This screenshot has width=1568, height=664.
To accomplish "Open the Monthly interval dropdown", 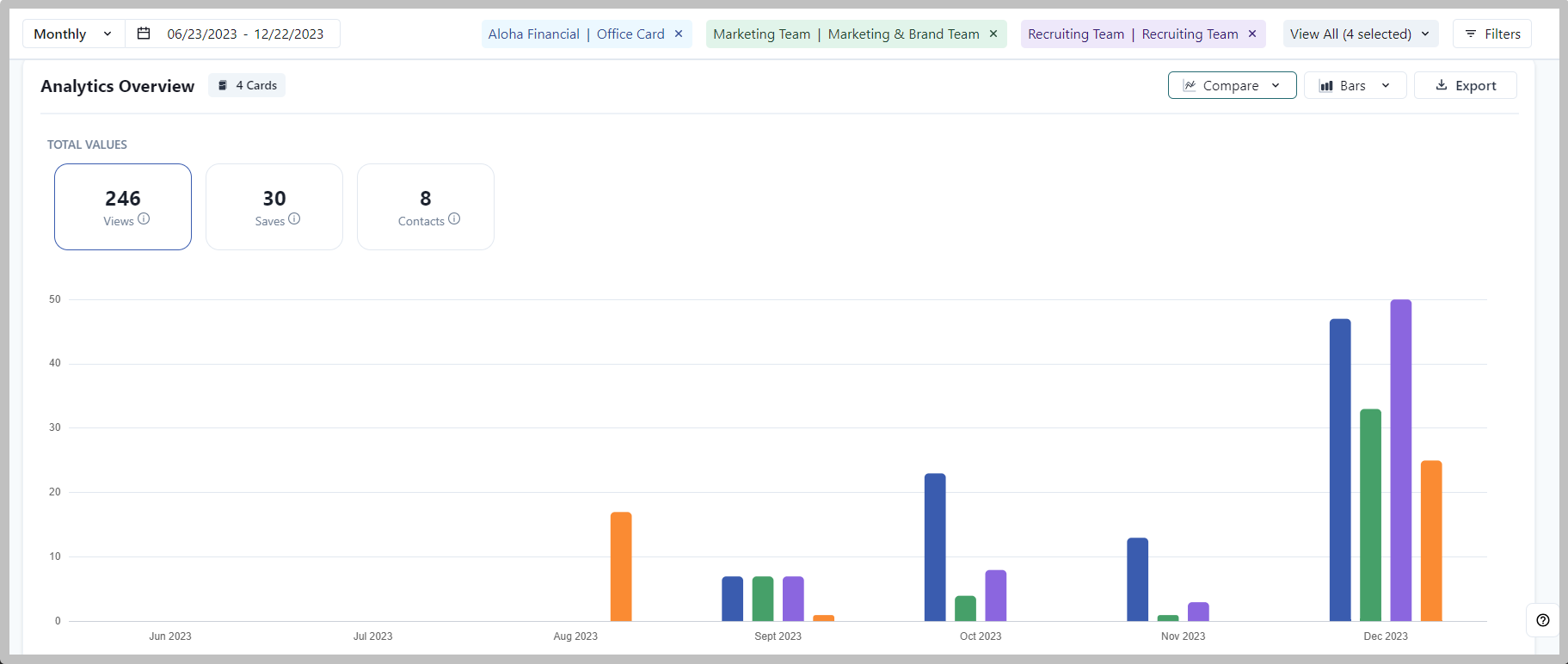I will pos(74,34).
